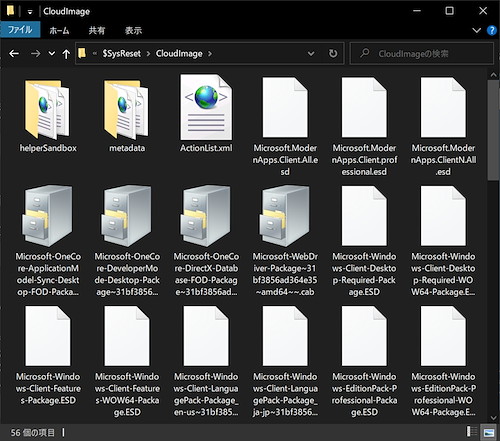This screenshot has width=500, height=441.
Task: Select Microsoft-WebDriver-Package cab icon
Action: (x=285, y=216)
